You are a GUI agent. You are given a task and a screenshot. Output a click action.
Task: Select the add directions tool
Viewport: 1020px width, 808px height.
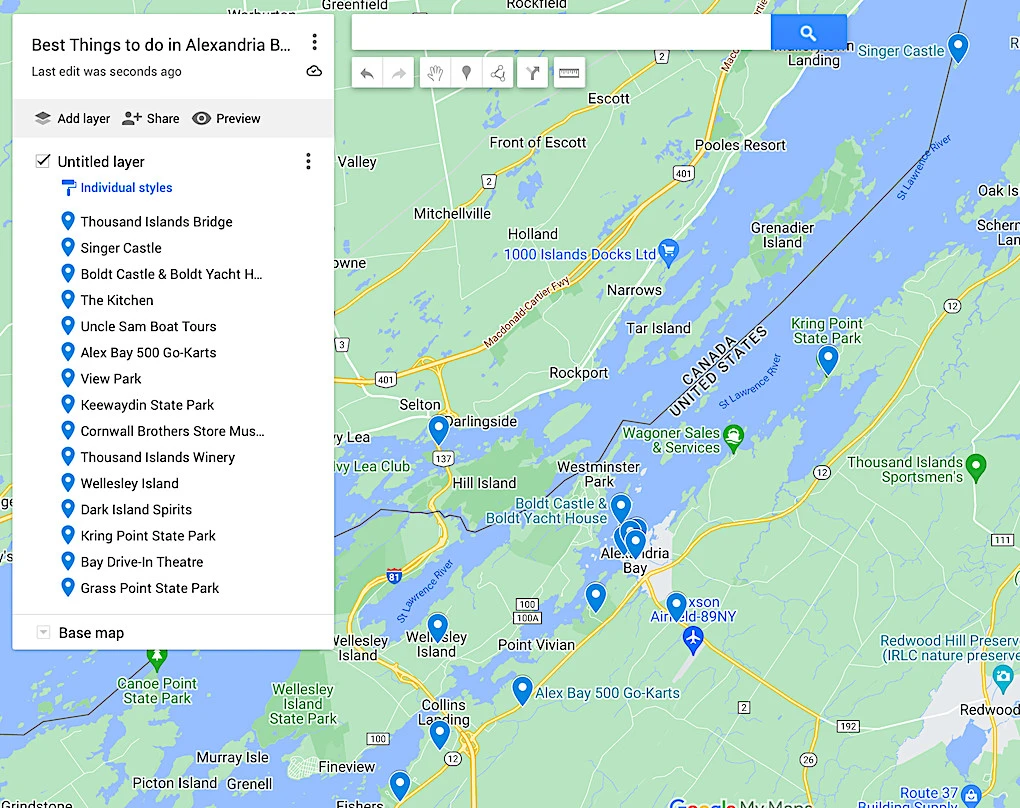533,73
